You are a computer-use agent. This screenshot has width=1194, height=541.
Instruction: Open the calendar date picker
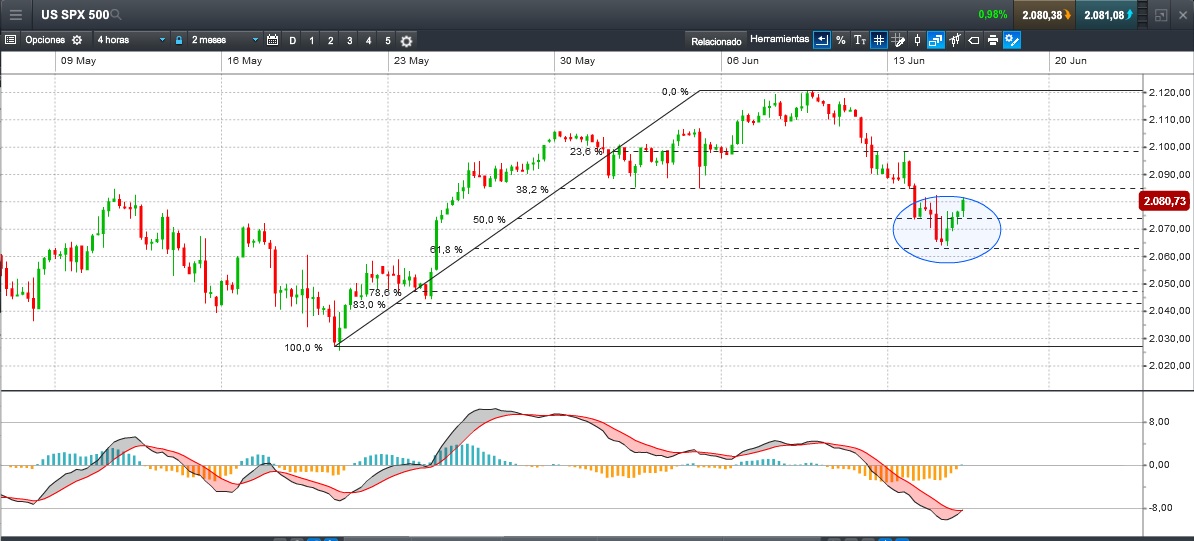pos(272,40)
